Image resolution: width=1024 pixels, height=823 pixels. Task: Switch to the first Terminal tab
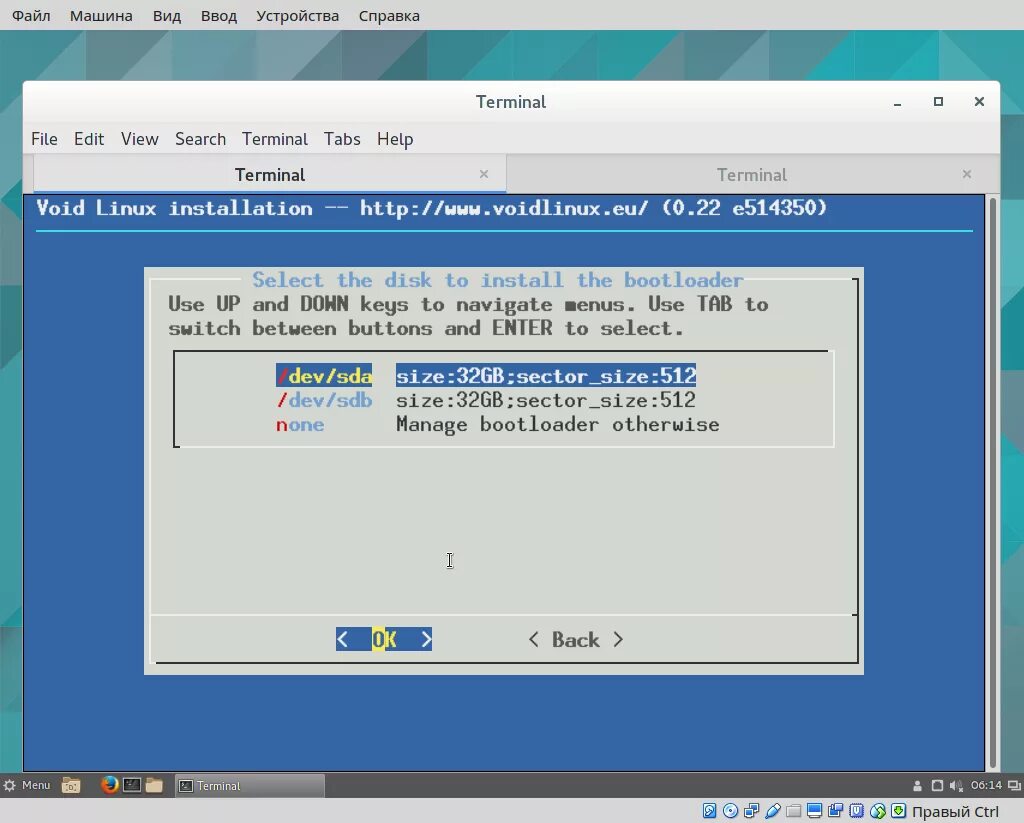click(270, 174)
